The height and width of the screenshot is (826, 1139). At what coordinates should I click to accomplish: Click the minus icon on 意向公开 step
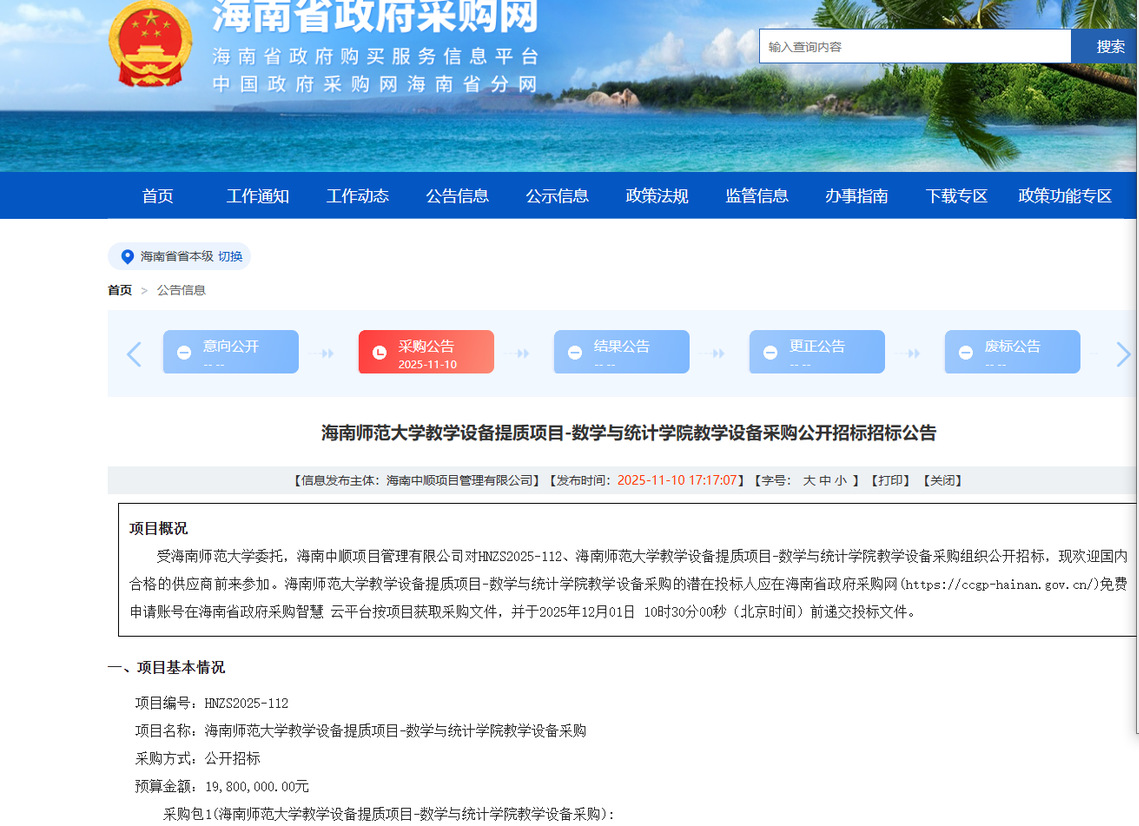pyautogui.click(x=184, y=353)
